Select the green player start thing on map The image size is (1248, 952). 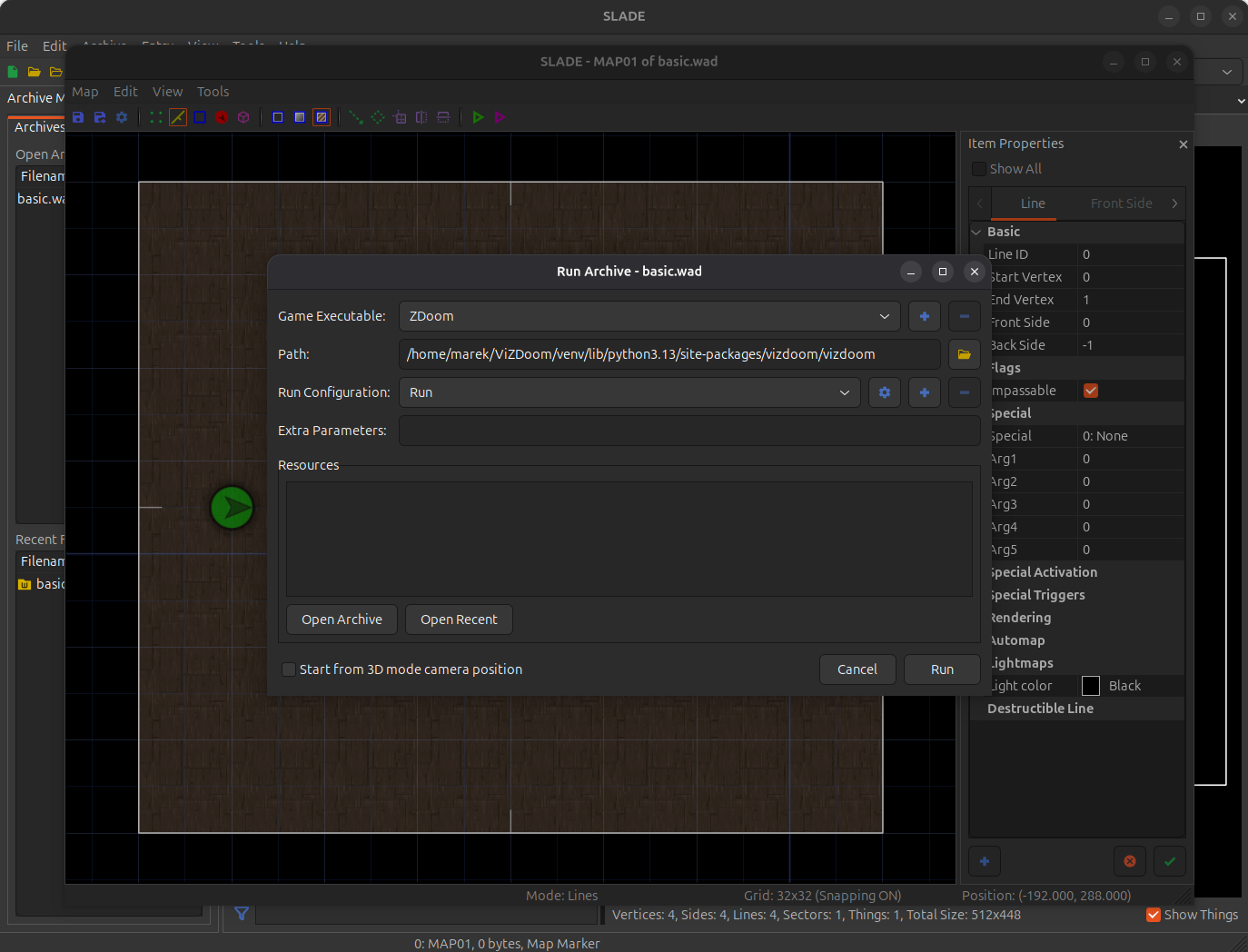pos(232,507)
